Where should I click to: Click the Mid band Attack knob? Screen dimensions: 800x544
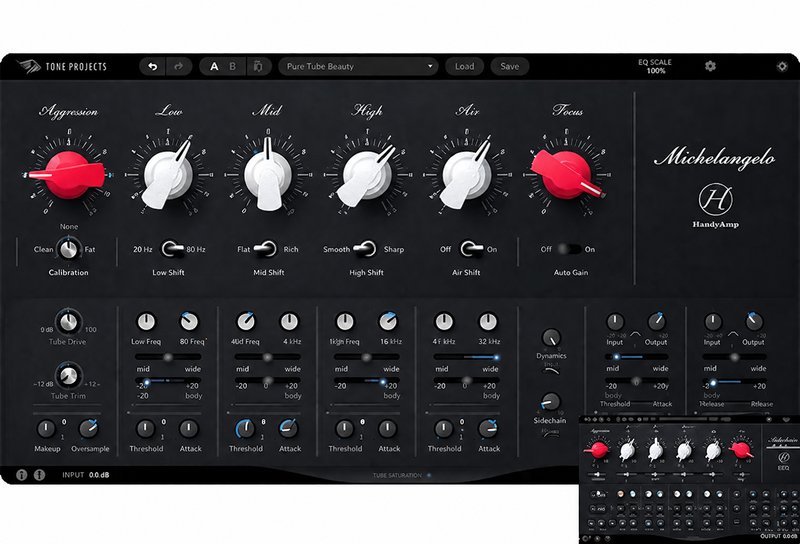tap(289, 429)
